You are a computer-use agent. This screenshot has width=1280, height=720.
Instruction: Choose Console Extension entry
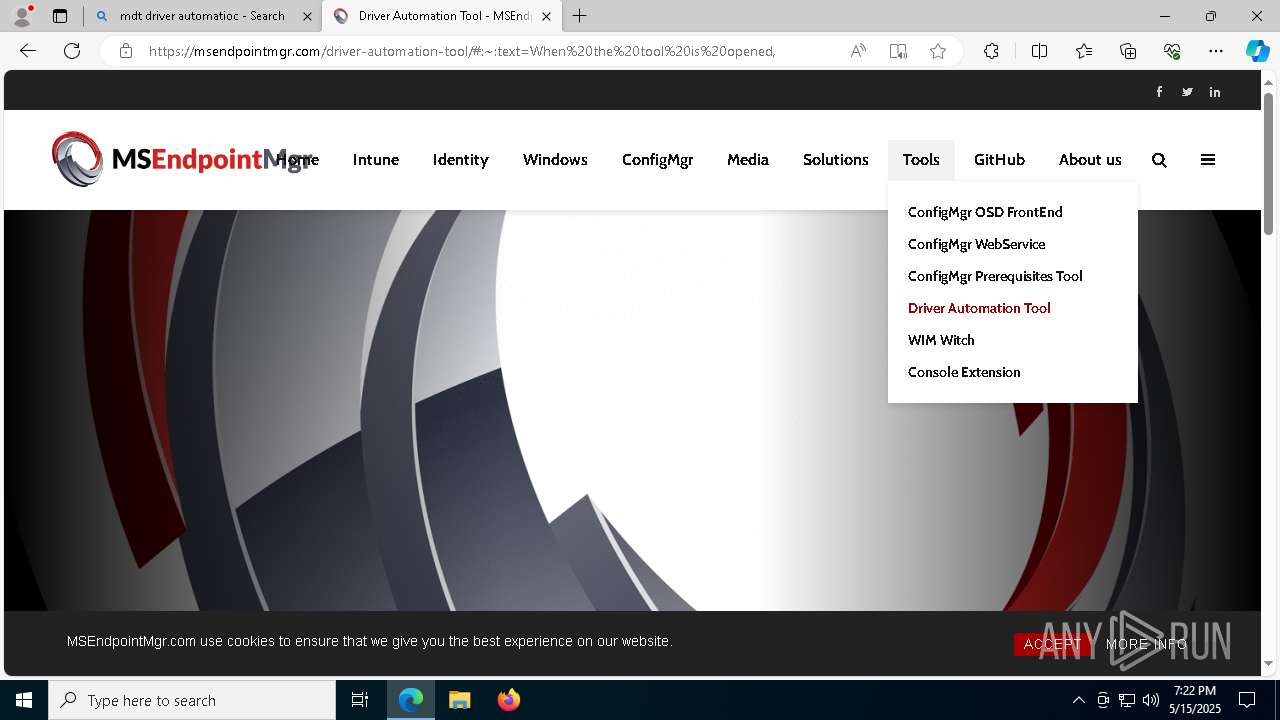pos(964,372)
